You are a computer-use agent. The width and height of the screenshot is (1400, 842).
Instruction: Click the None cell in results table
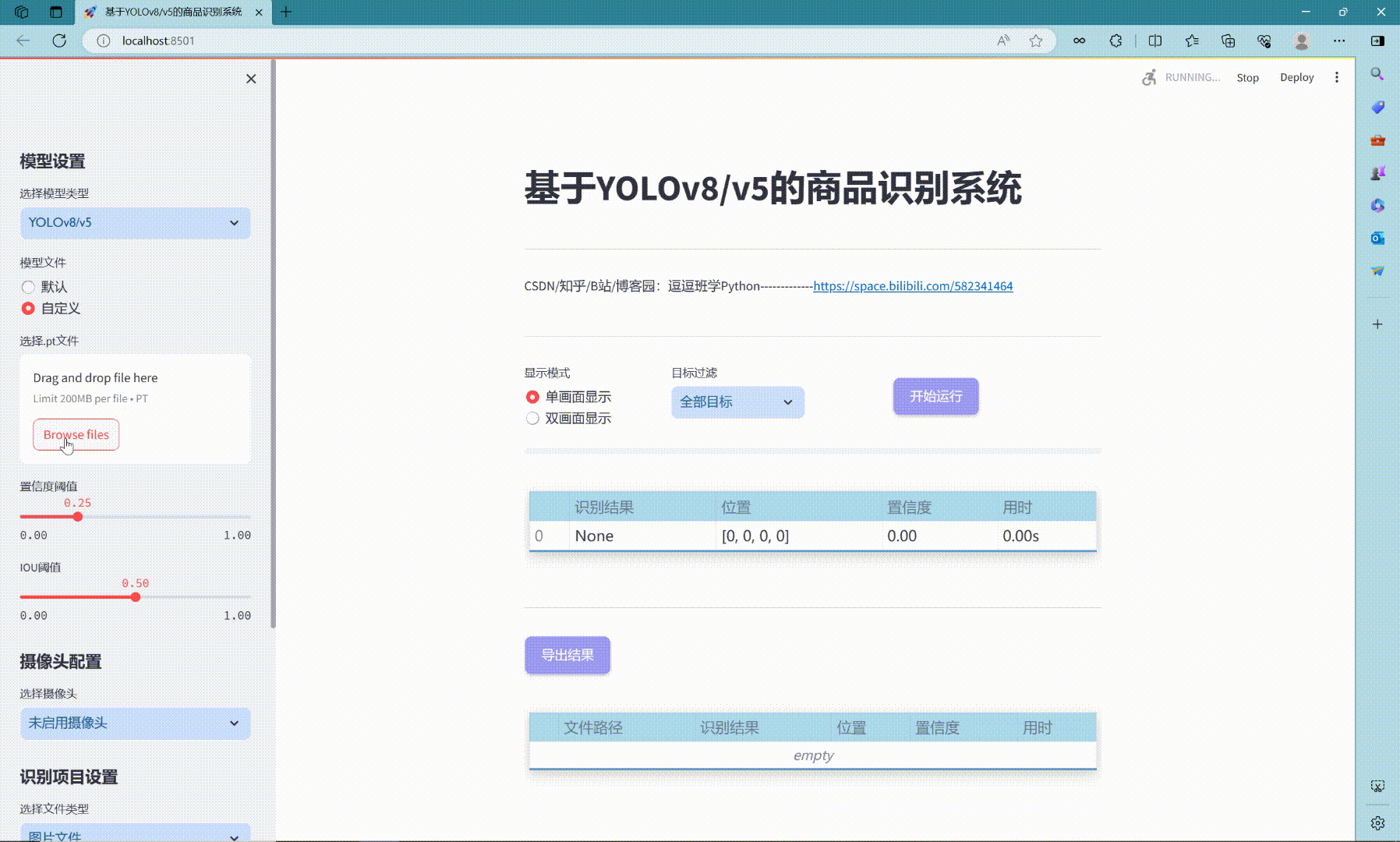point(642,536)
